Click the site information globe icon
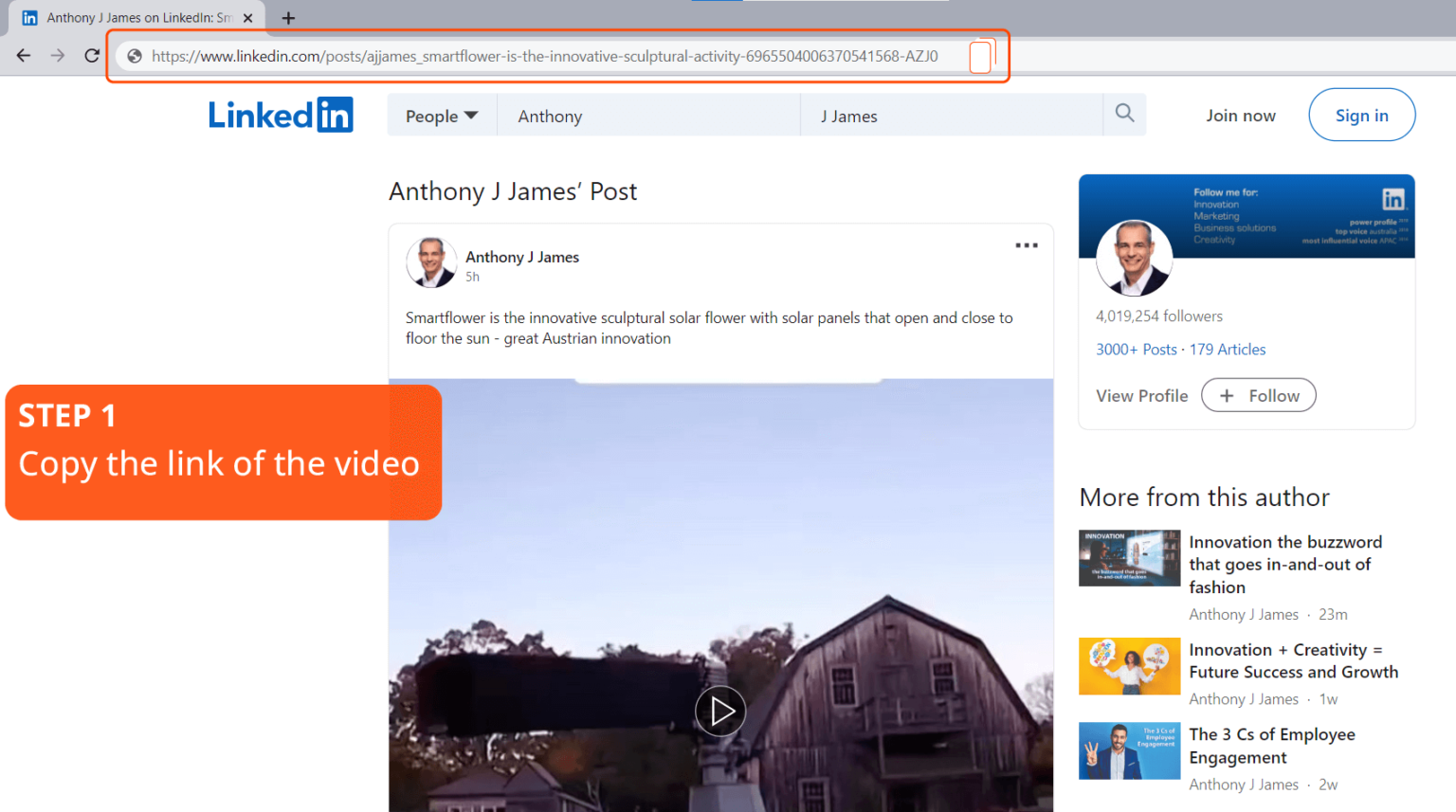Viewport: 1456px width, 812px height. (134, 56)
